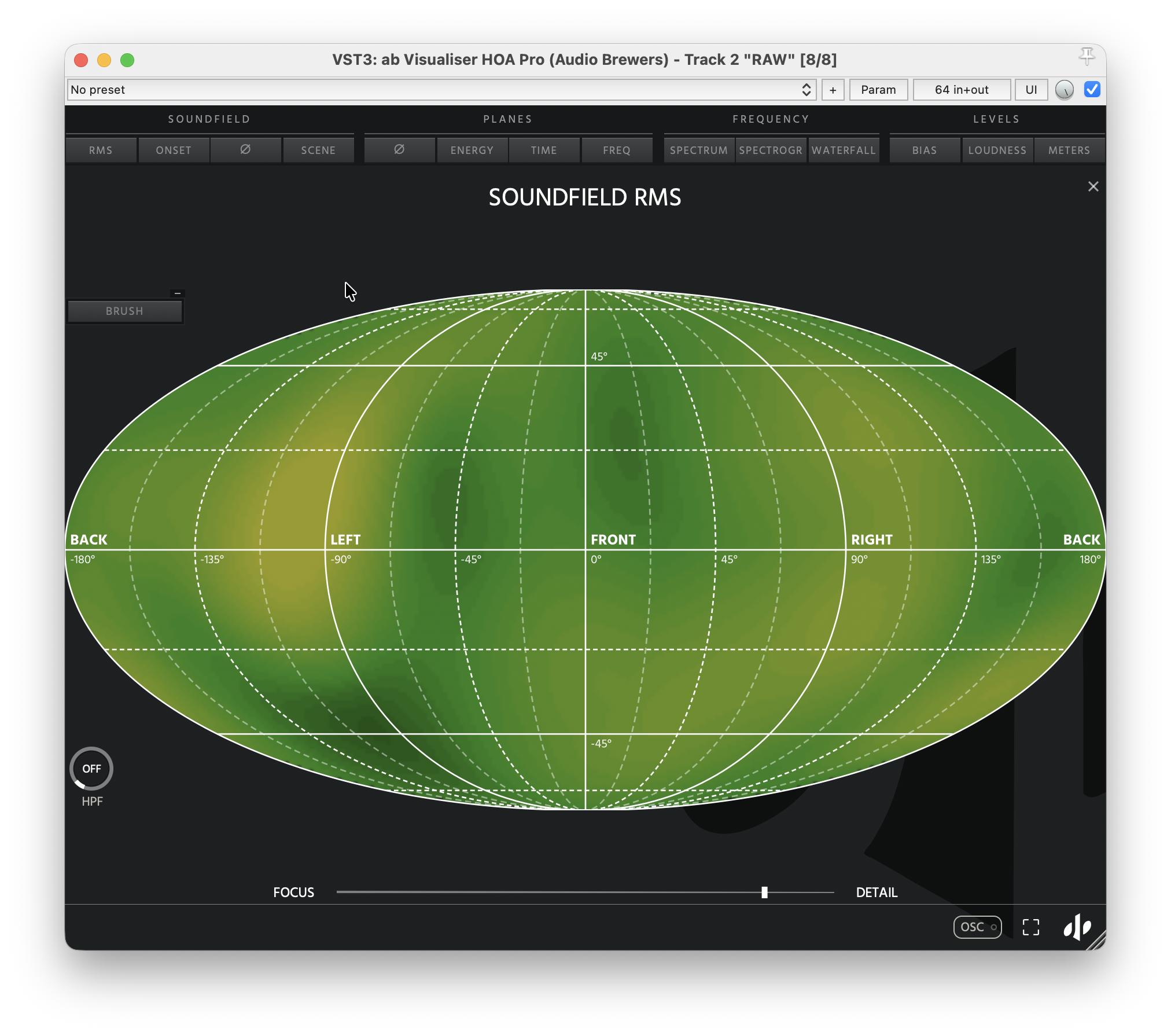The width and height of the screenshot is (1171, 1036).
Task: Toggle the OSC switch
Action: pos(977,927)
